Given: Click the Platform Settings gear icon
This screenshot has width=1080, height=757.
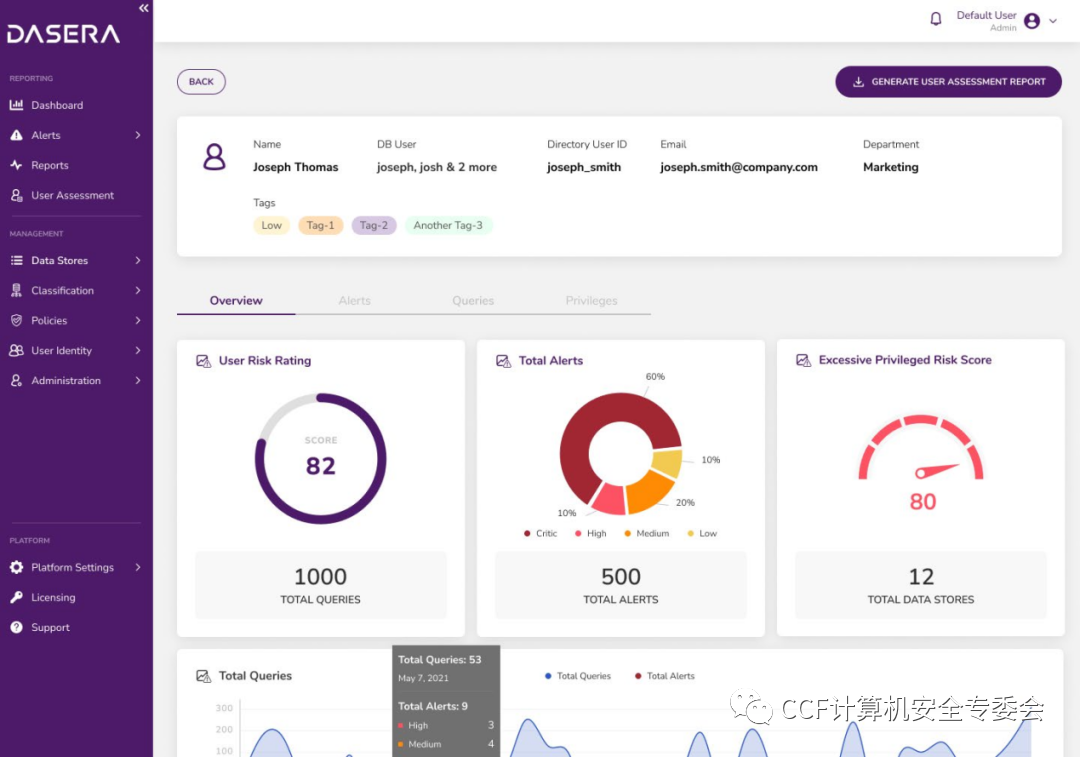Looking at the screenshot, I should tap(17, 568).
